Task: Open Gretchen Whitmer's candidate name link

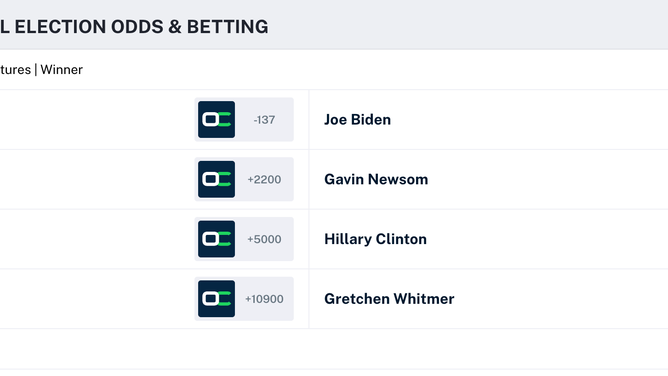Action: [389, 299]
